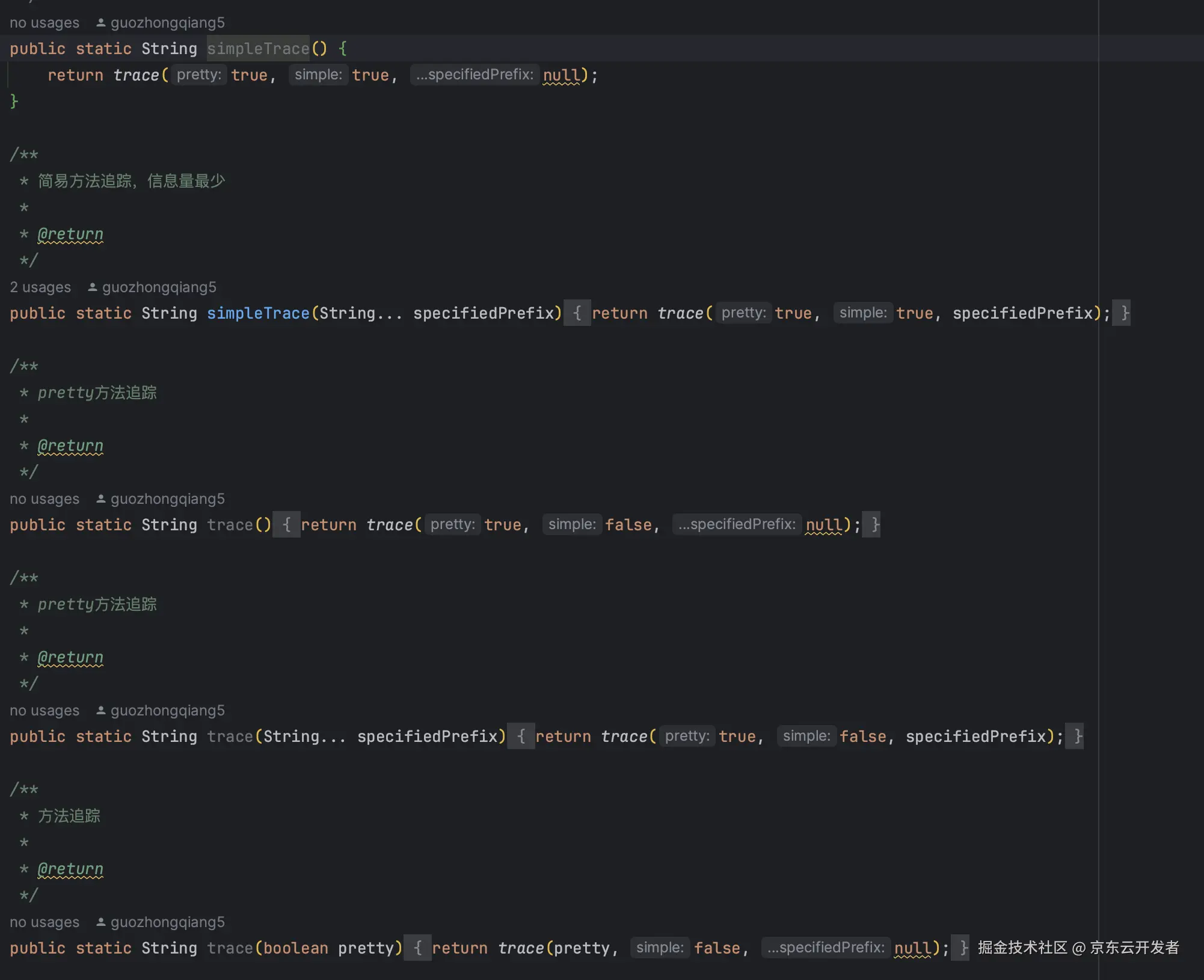Expand folded body of trace(boolean pretty)
Screen dimensions: 1204x980
(417, 948)
